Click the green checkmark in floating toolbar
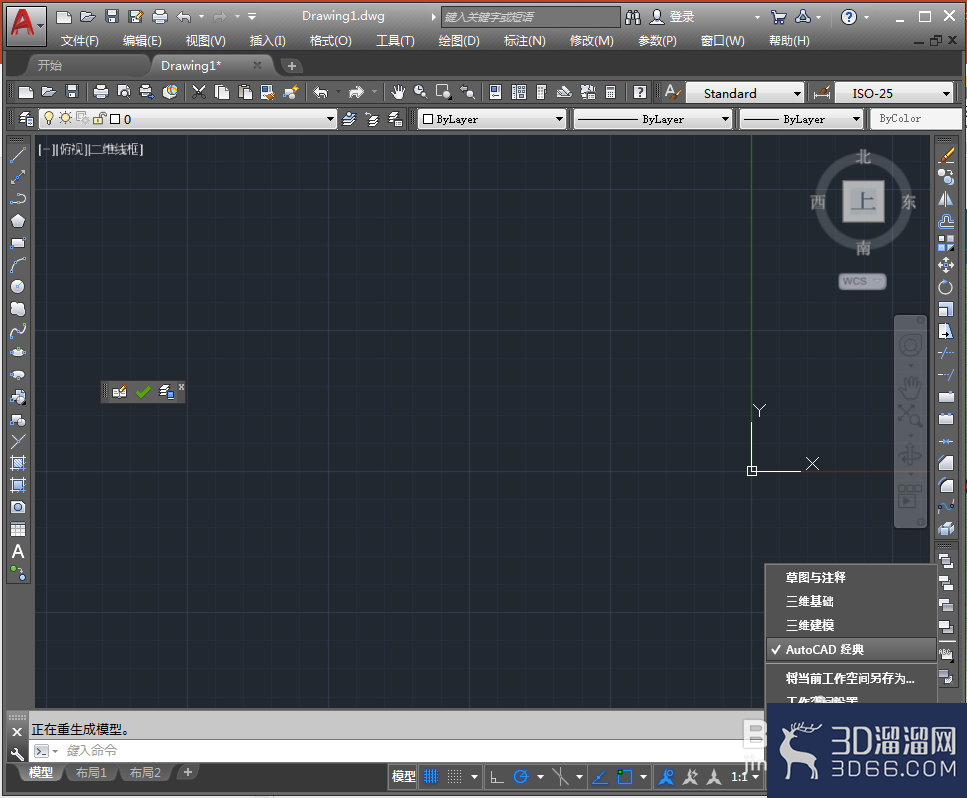The height and width of the screenshot is (798, 967). coord(143,392)
